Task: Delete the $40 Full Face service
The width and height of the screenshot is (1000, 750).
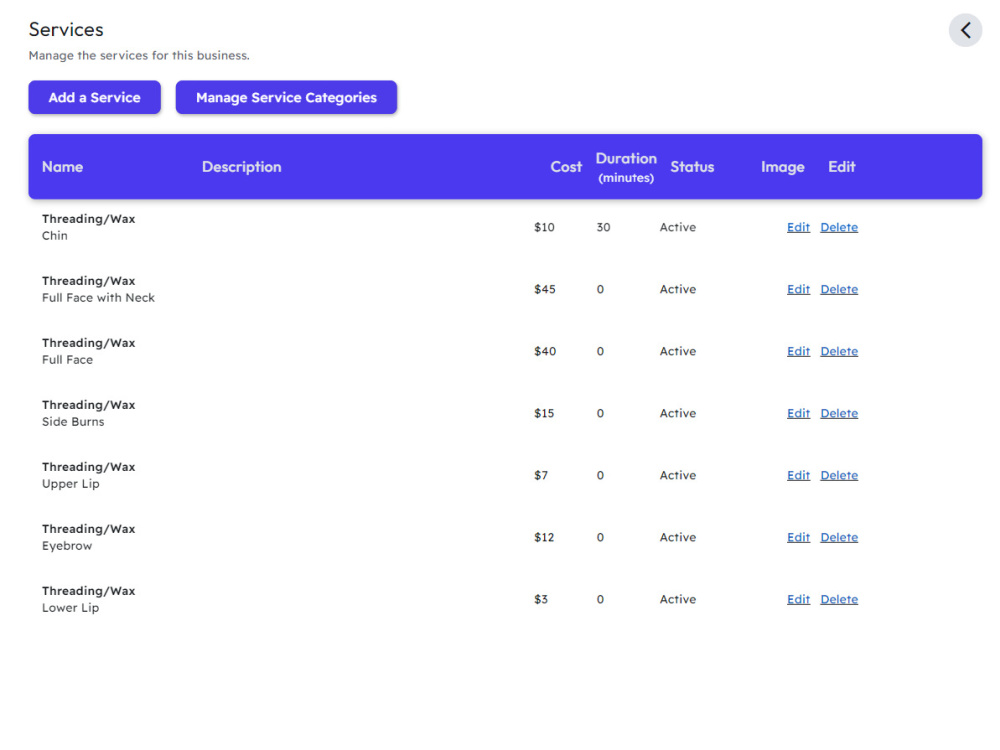Action: point(839,351)
